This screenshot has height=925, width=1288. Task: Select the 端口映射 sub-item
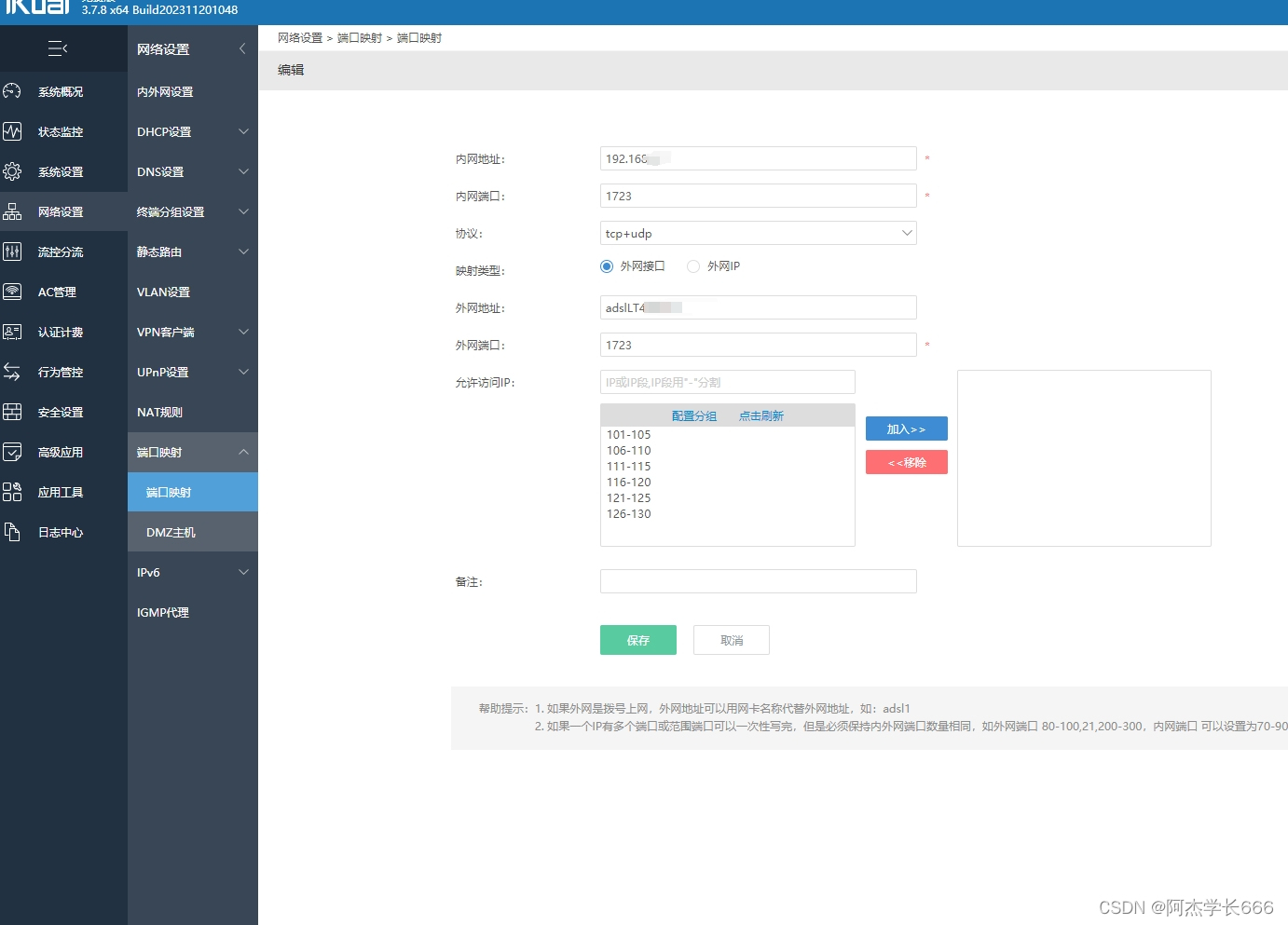pyautogui.click(x=192, y=492)
